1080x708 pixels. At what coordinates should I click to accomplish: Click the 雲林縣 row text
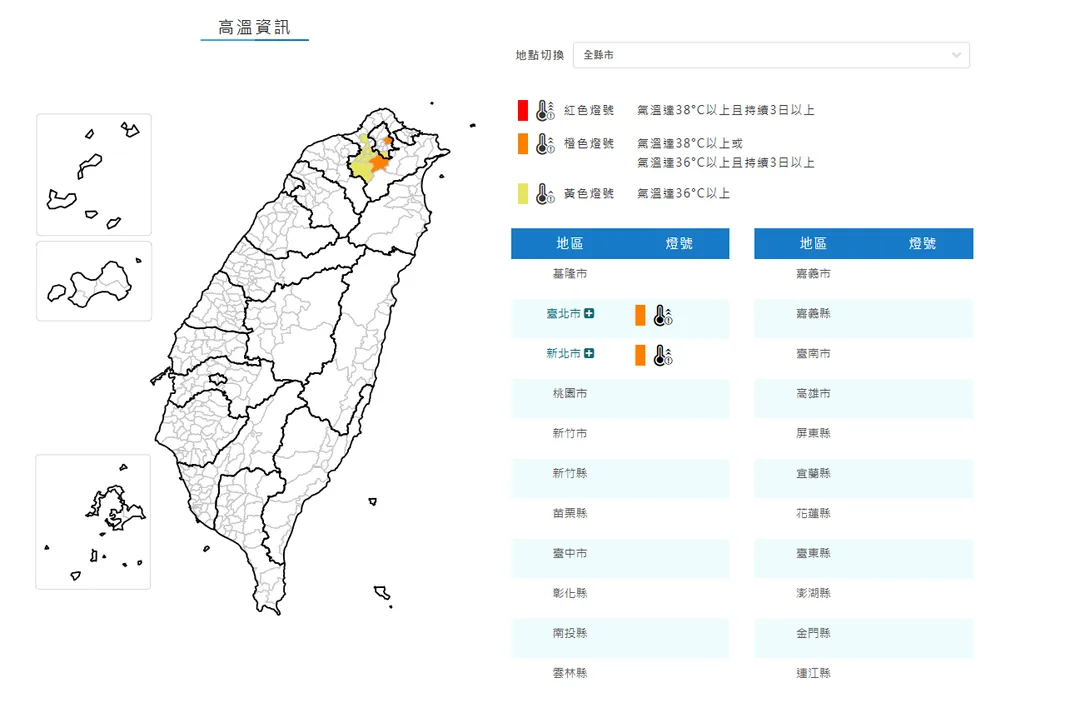[570, 673]
